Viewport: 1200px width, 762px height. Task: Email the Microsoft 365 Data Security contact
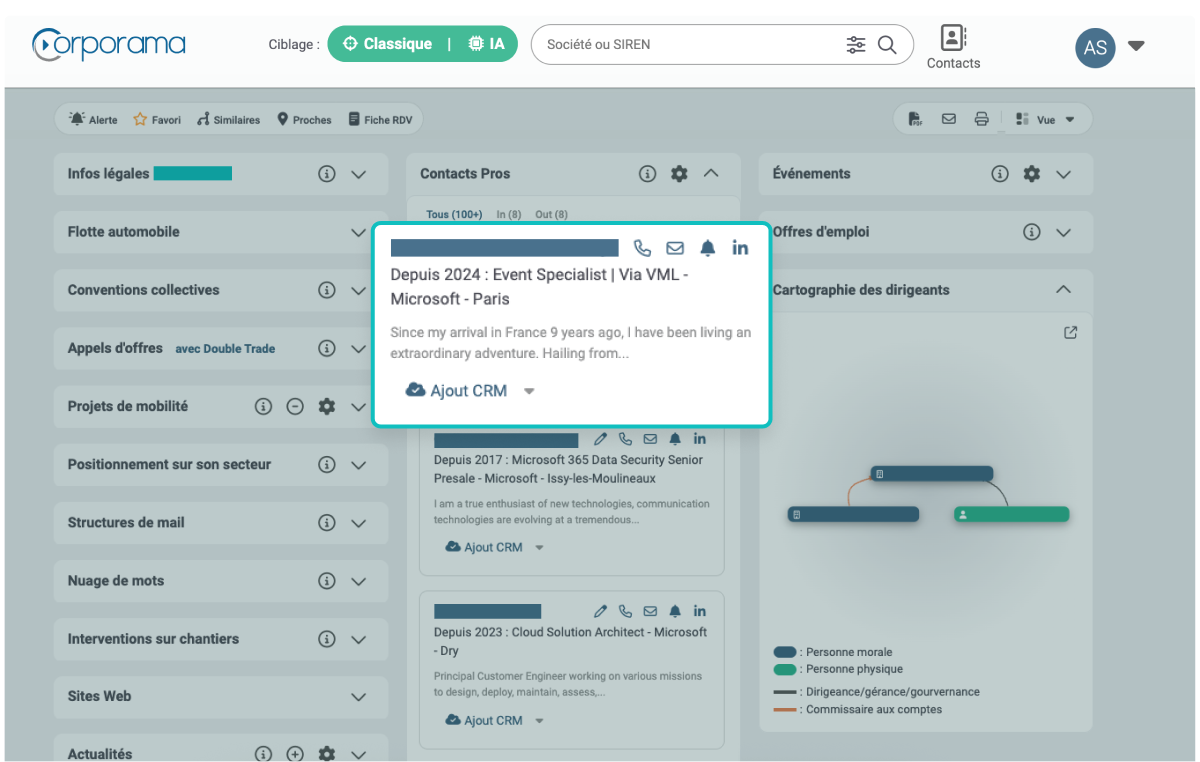tap(650, 439)
